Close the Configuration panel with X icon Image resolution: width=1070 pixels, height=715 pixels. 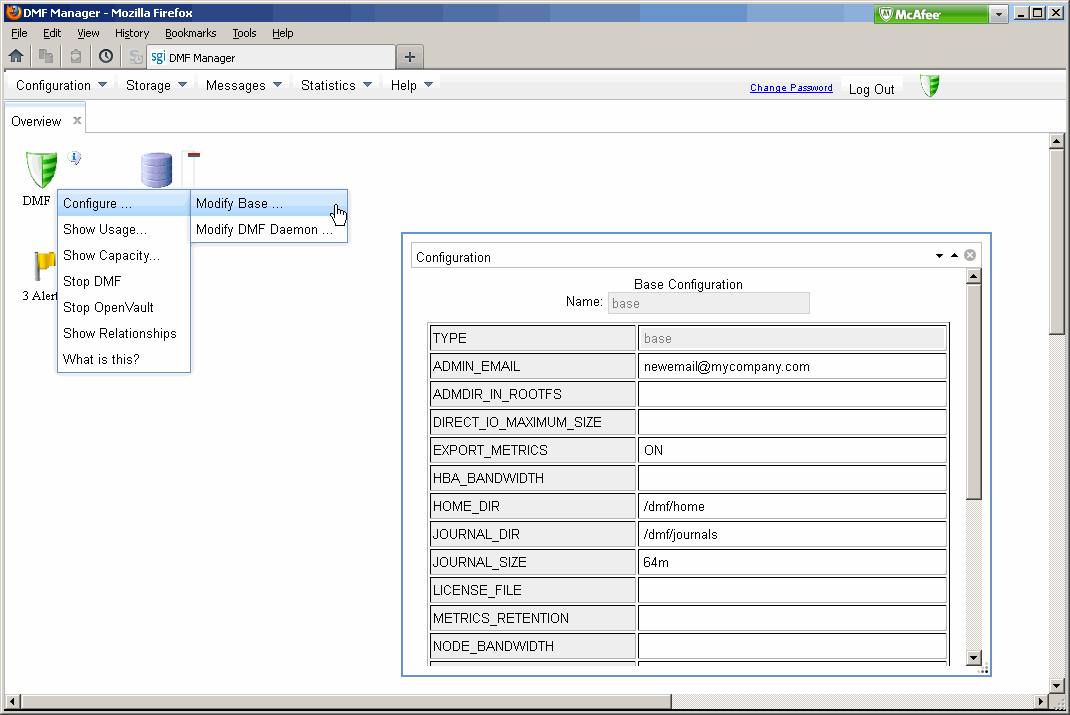(x=970, y=255)
